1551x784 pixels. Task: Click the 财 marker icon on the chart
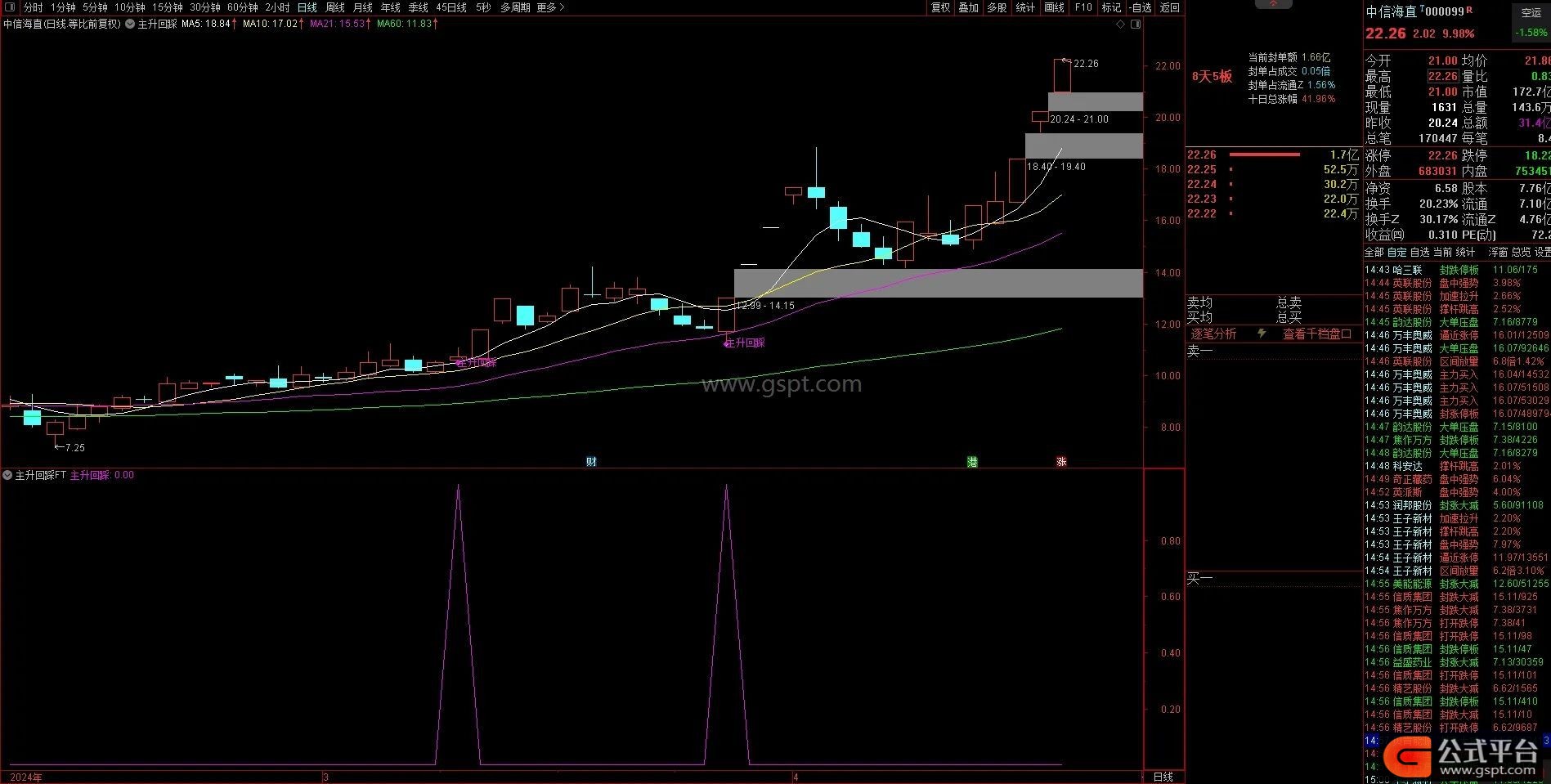pos(591,462)
